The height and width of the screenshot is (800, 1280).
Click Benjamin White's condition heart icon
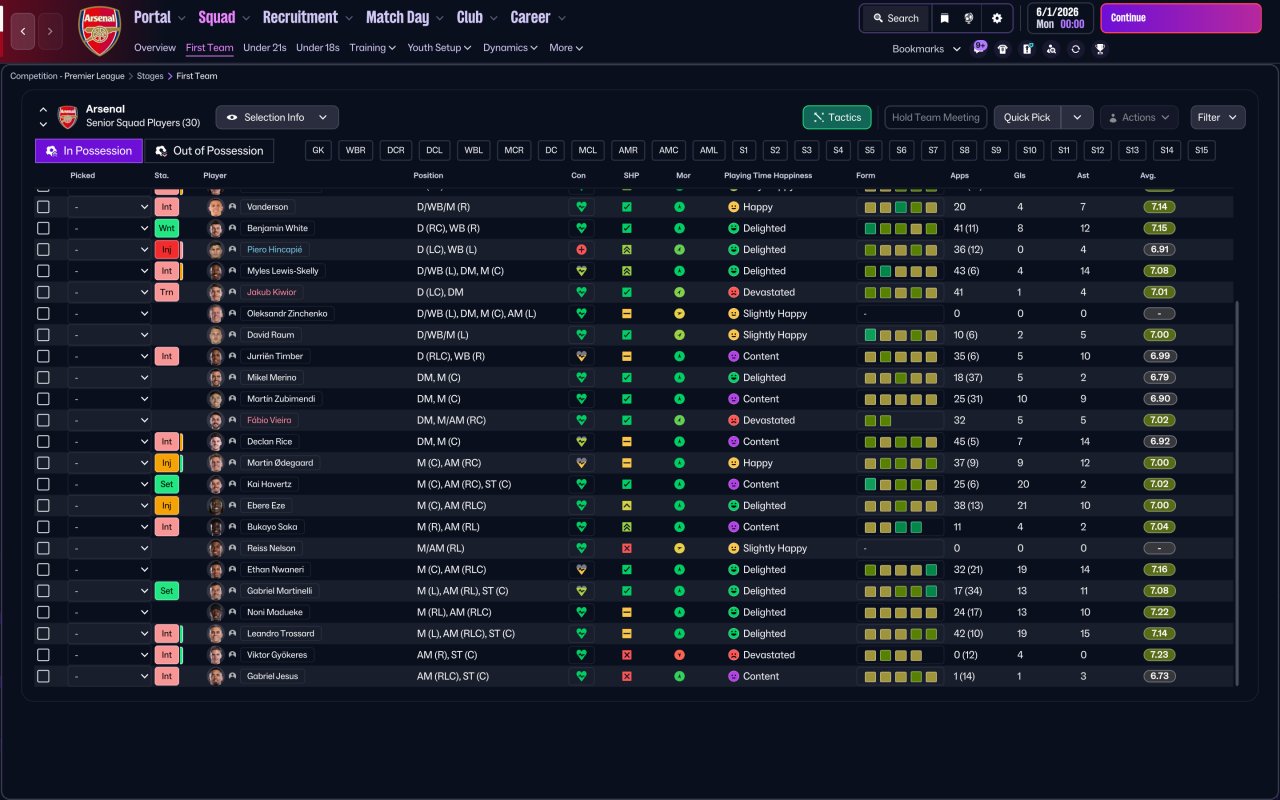coord(581,228)
